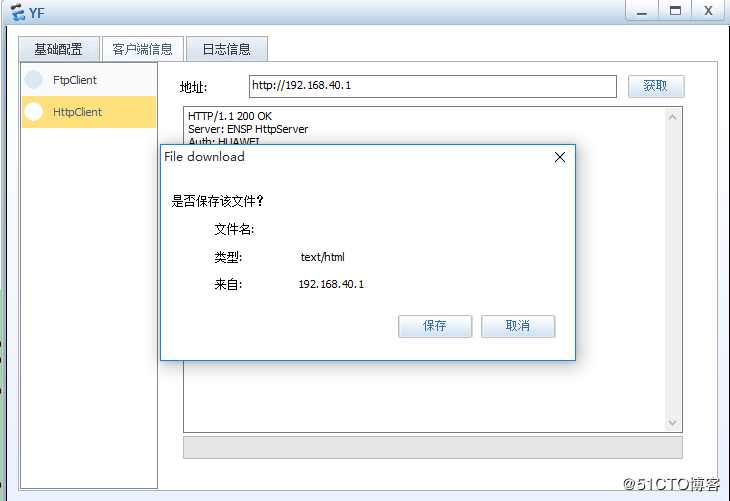The width and height of the screenshot is (730, 501).
Task: Click the HTTP/1.1 200 OK response line
Action: [230, 116]
